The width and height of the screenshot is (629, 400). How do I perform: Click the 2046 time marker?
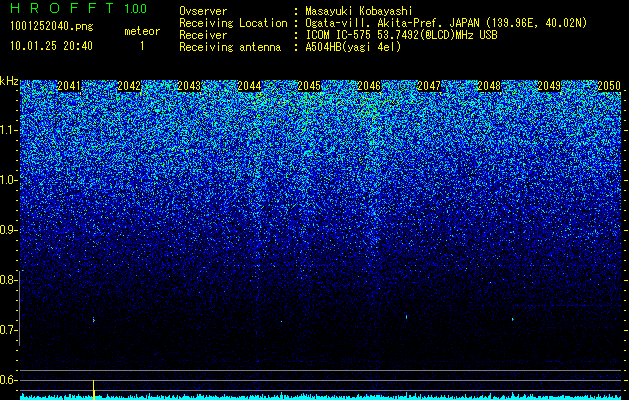pos(369,86)
